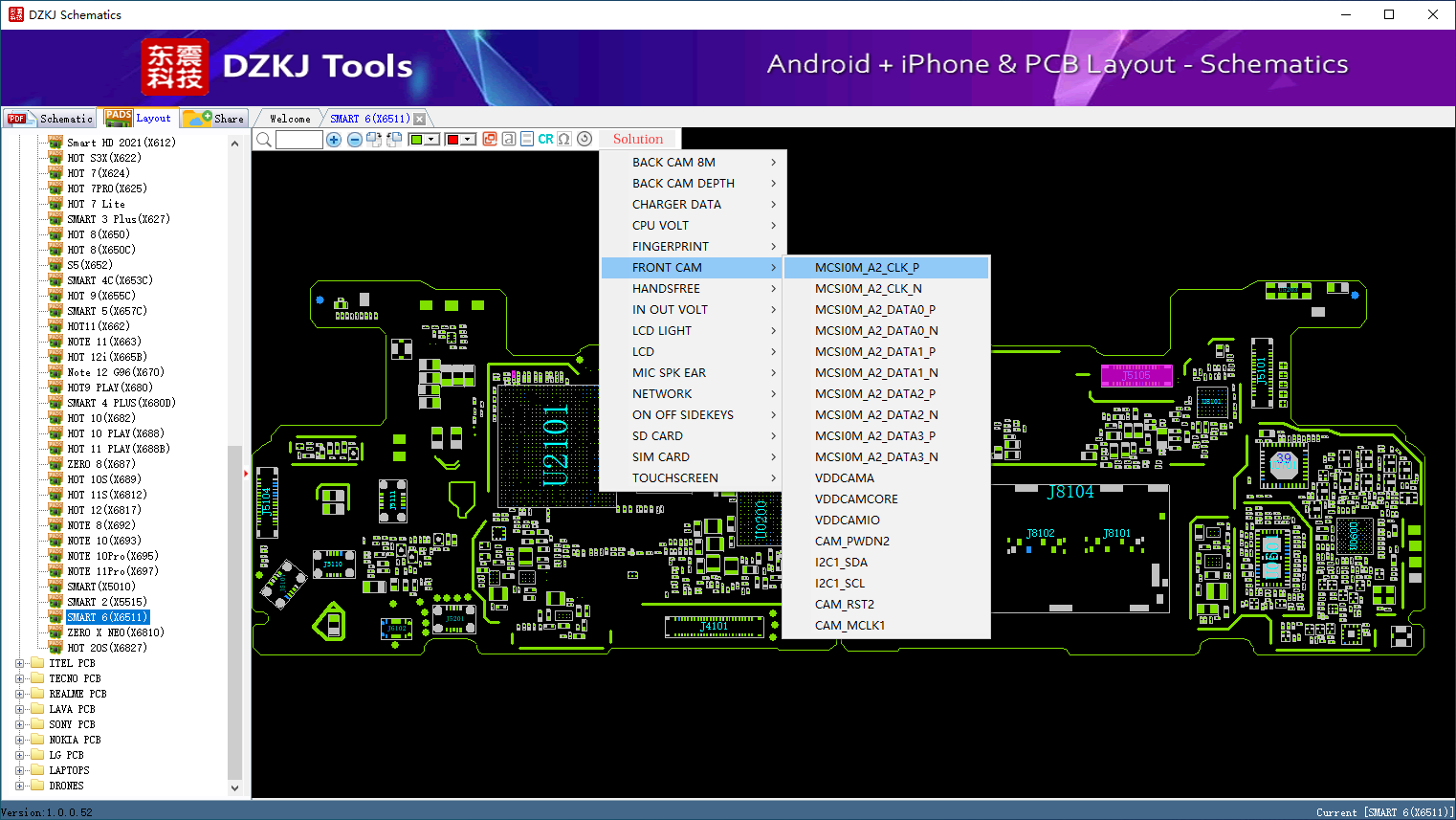Select HOT 20S(X6827) in tree
The width and height of the screenshot is (1456, 820).
click(107, 648)
